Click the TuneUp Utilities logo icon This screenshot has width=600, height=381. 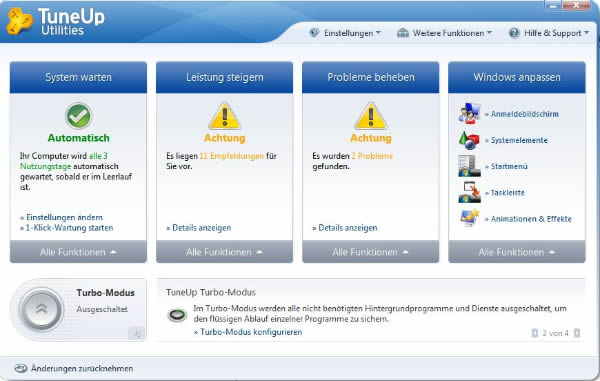[19, 21]
